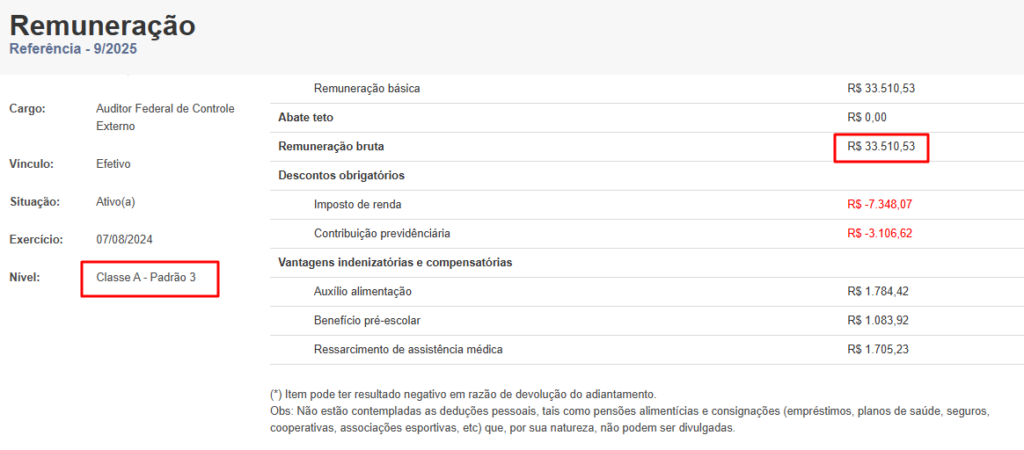Select the Efetivo vínculo value
The image size is (1024, 450).
[113, 164]
